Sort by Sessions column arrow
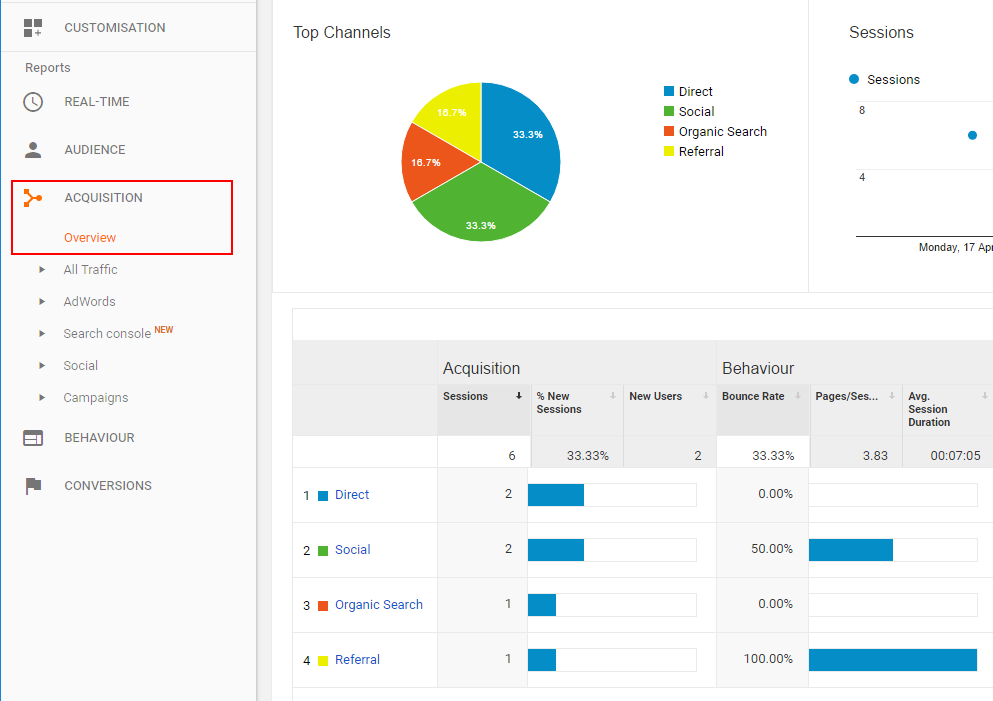The width and height of the screenshot is (993, 701). tap(519, 396)
